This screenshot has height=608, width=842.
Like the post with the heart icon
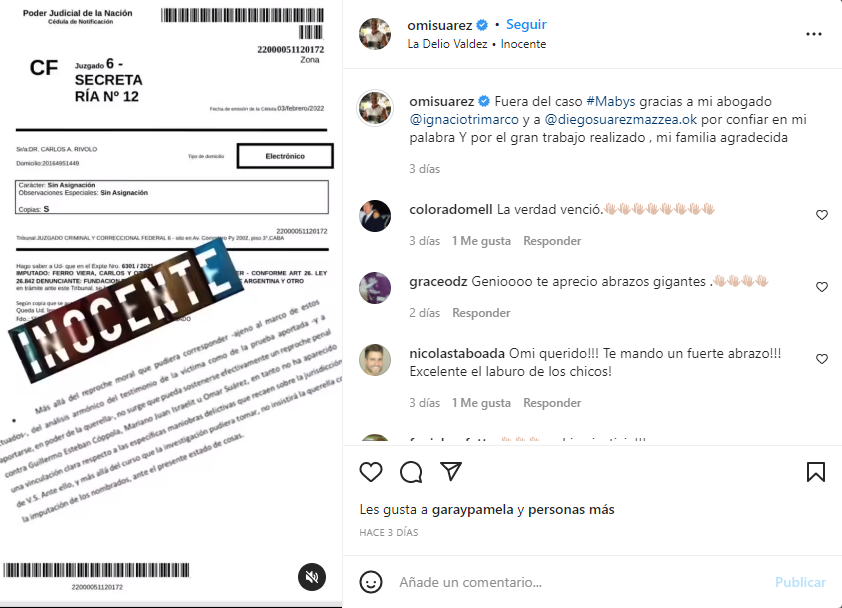click(371, 472)
